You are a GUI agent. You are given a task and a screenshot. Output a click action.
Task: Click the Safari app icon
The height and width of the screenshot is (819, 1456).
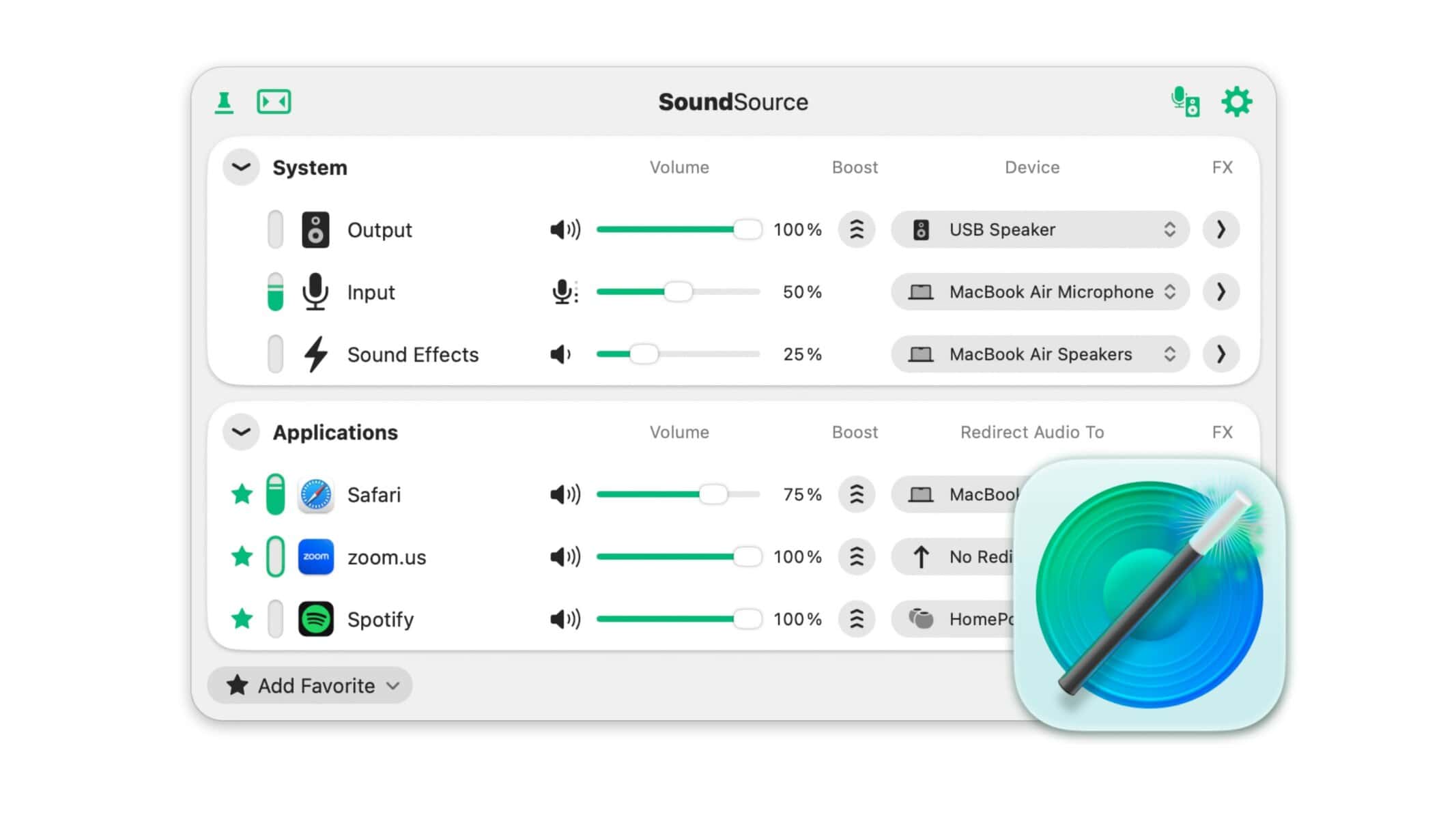tap(316, 495)
